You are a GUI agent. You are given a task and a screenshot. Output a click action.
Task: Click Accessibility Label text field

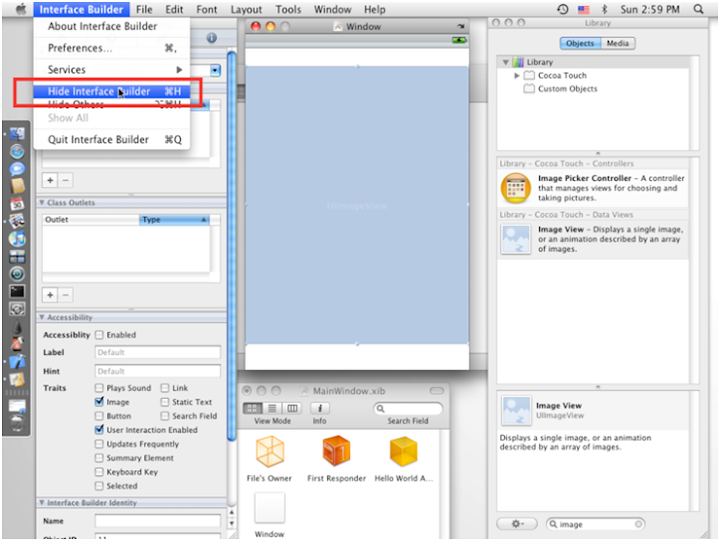[x=158, y=352]
